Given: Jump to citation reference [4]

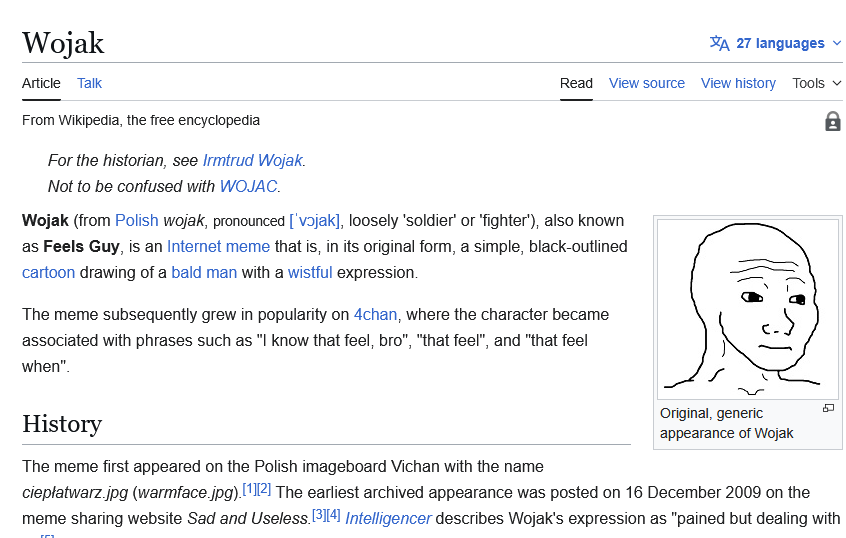Looking at the screenshot, I should (333, 515).
